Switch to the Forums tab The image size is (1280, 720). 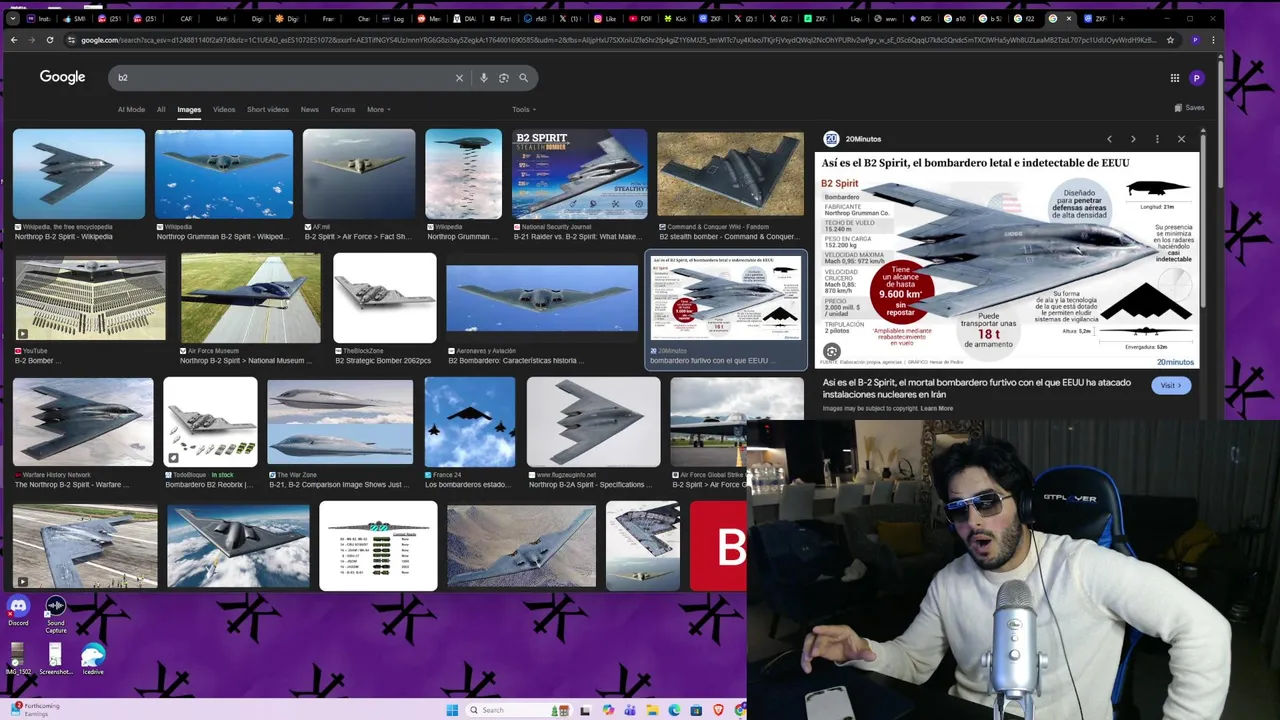tap(343, 109)
